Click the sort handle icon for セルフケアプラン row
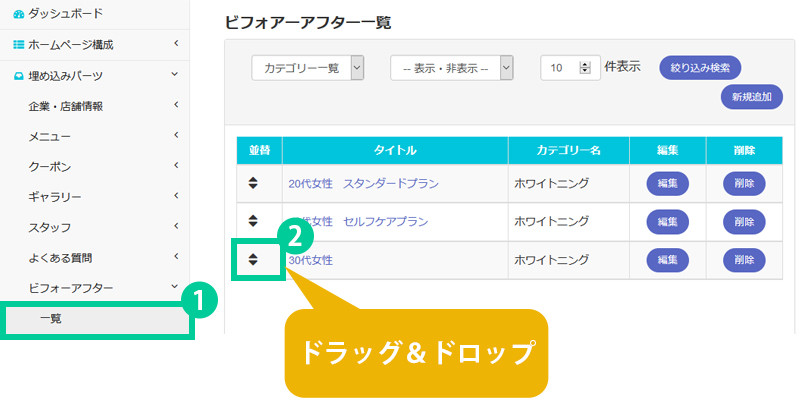Viewport: 800px width, 407px height. click(x=253, y=220)
